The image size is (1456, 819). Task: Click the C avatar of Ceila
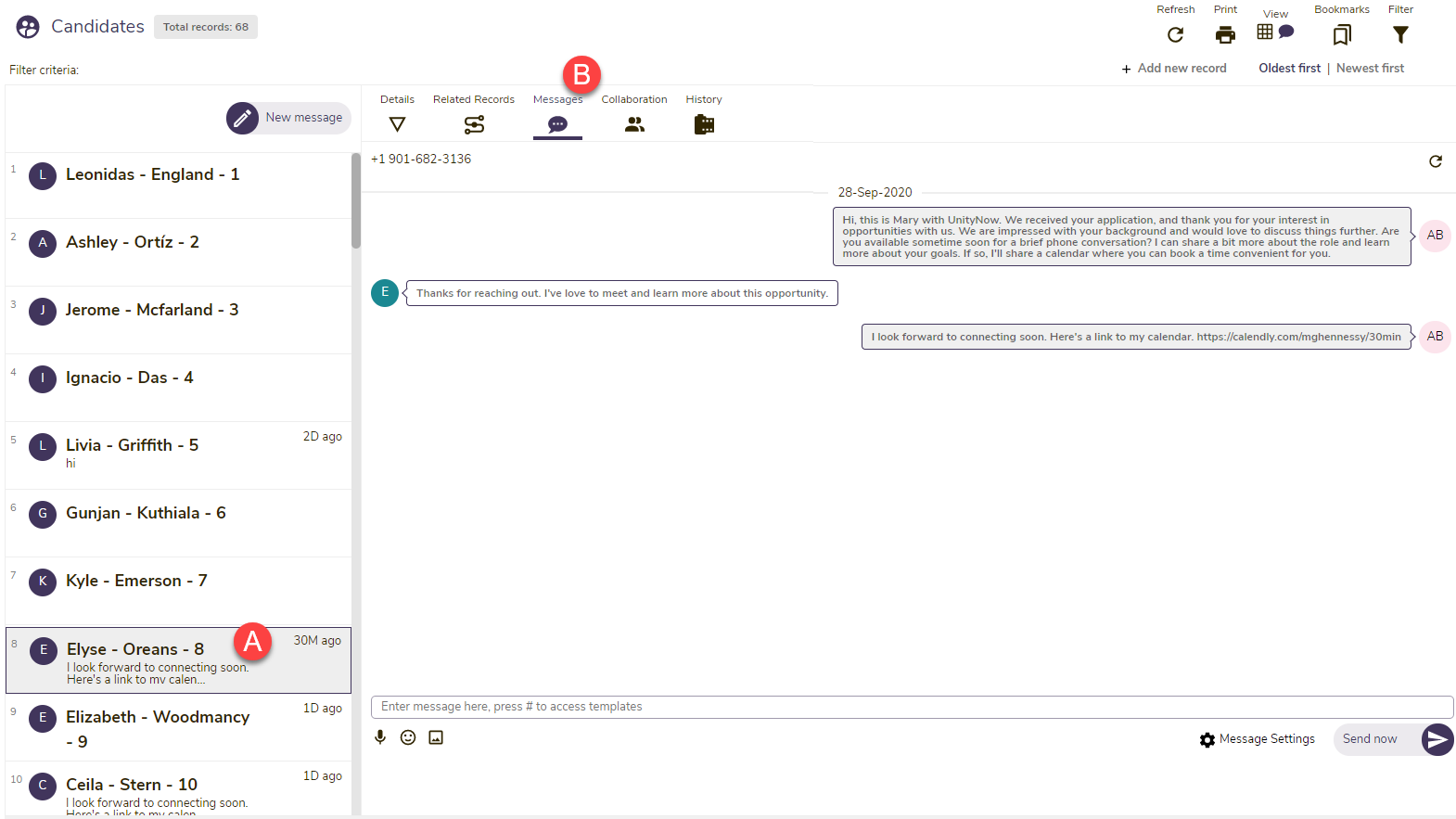click(43, 786)
